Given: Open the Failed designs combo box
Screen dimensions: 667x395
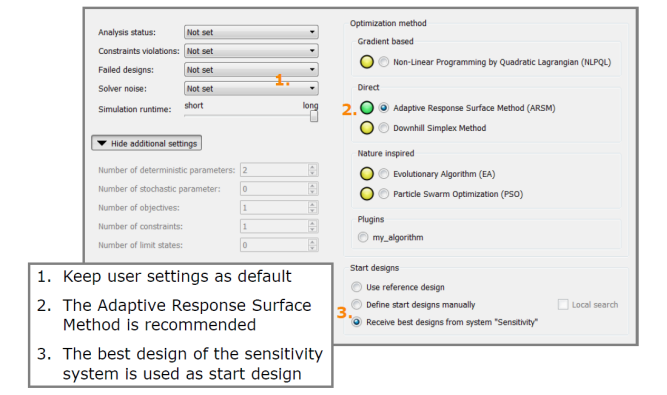Looking at the screenshot, I should (251, 69).
